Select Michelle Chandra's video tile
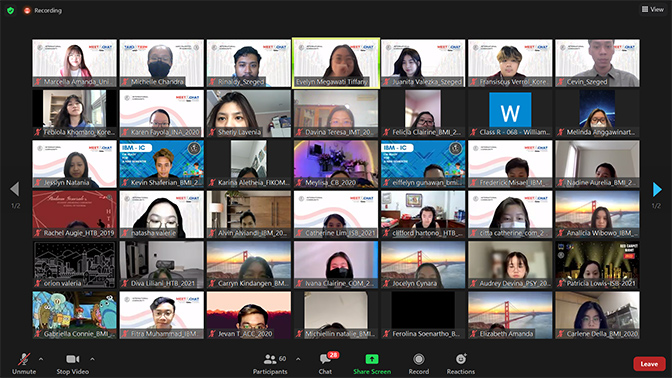 [162, 63]
